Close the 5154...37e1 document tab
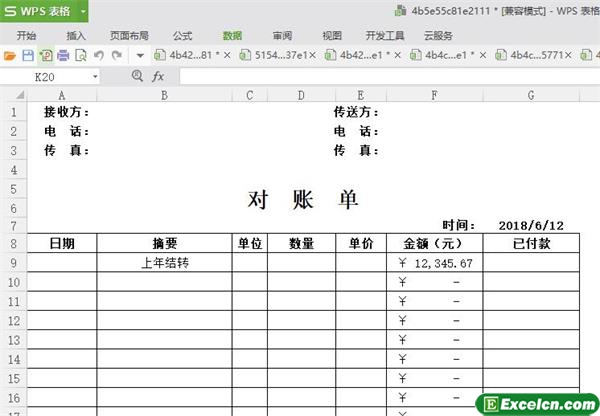Viewport: 600px width, 416px height. (x=313, y=55)
